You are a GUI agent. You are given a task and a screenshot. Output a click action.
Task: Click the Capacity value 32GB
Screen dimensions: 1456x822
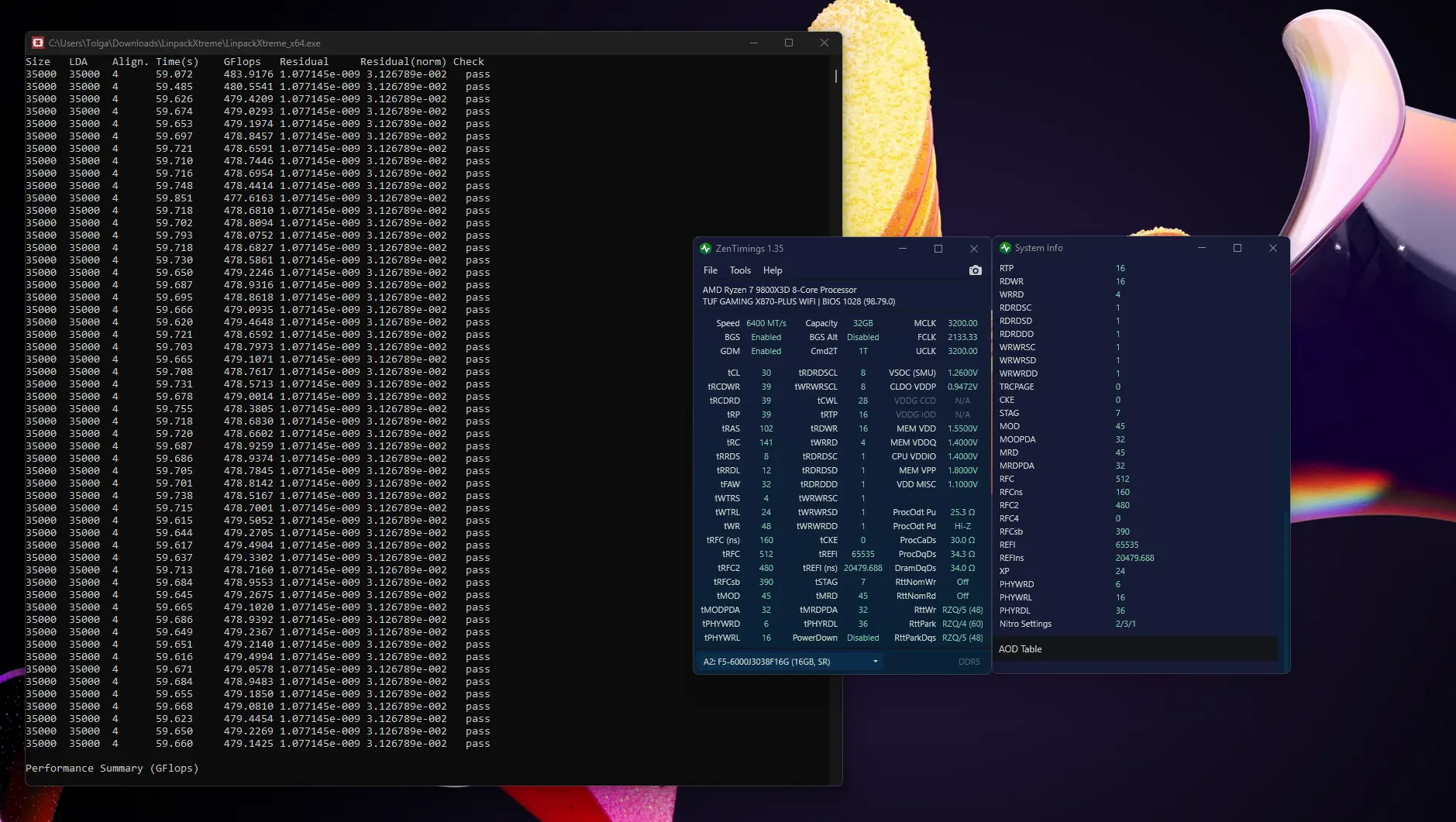point(862,323)
